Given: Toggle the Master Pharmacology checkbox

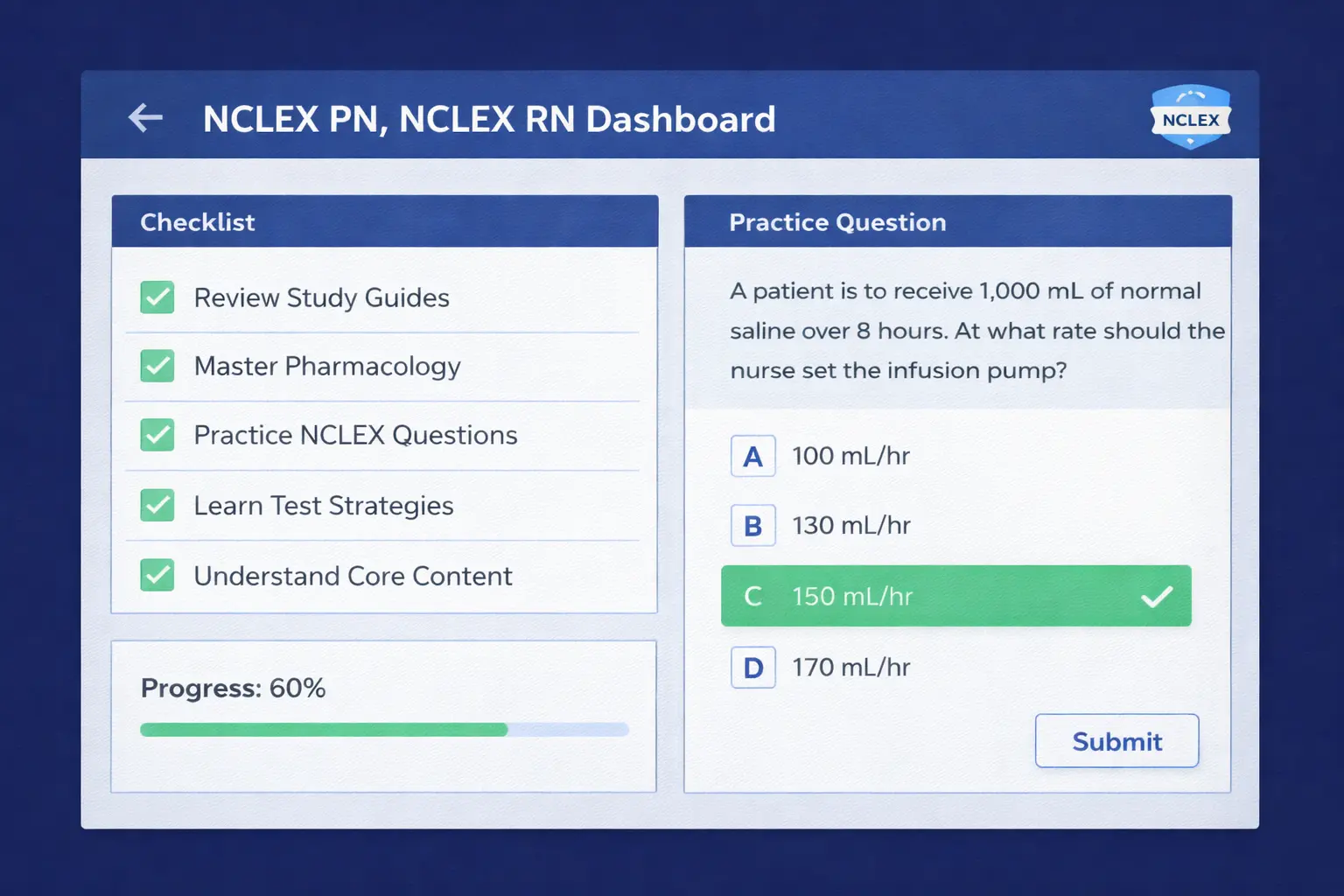Looking at the screenshot, I should click(157, 366).
